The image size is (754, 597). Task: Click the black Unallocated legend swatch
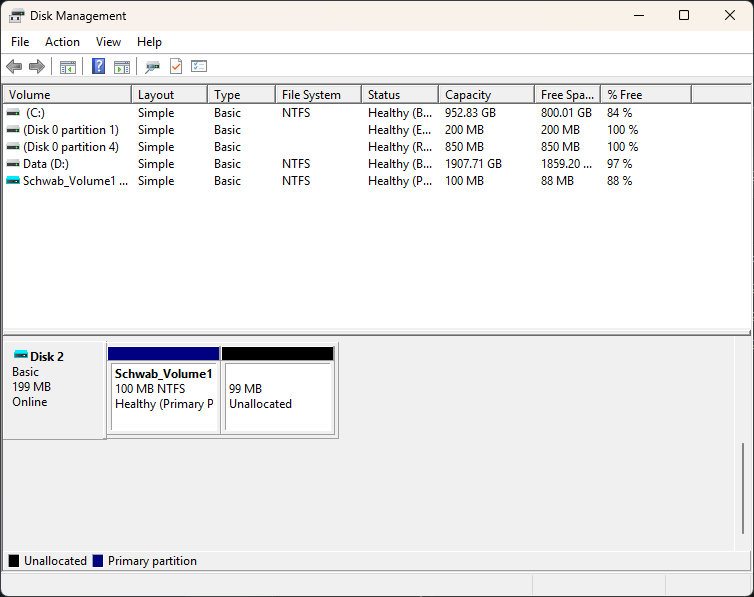coord(14,560)
